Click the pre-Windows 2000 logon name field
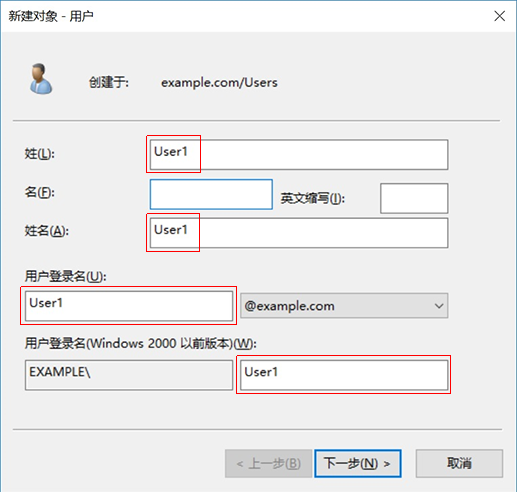This screenshot has height=492, width=517. coord(344,375)
